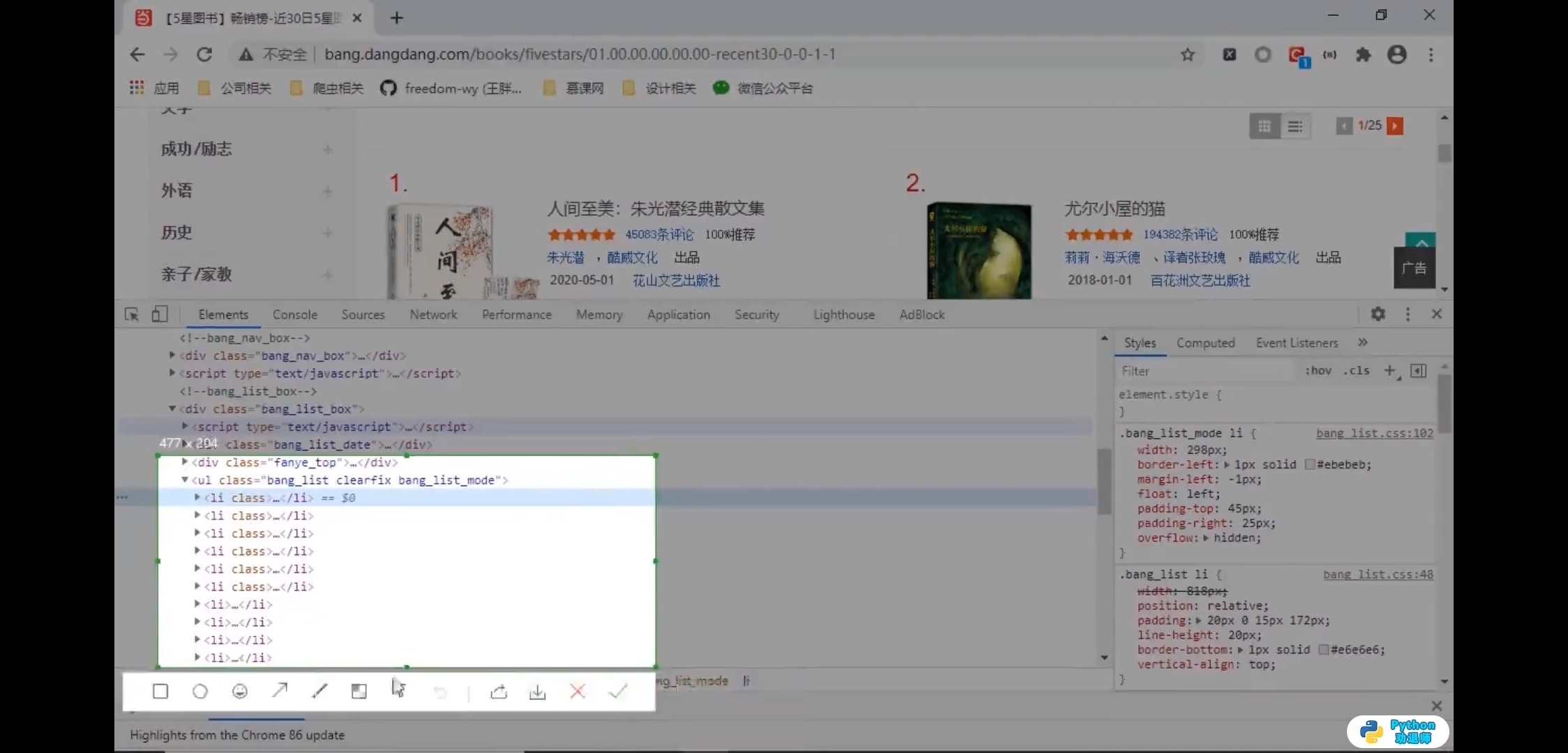Open the bang_list.css:102 source link
This screenshot has height=753, width=1568.
click(1375, 434)
